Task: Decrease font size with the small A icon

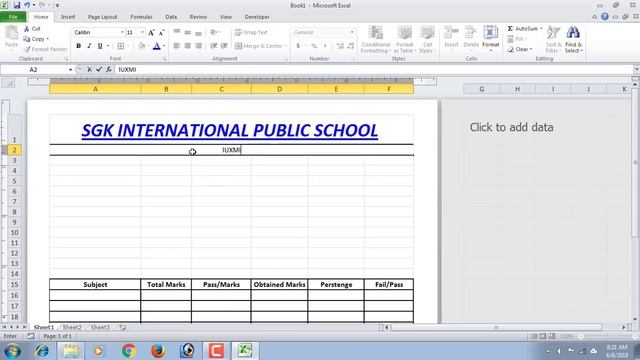Action: [162, 32]
